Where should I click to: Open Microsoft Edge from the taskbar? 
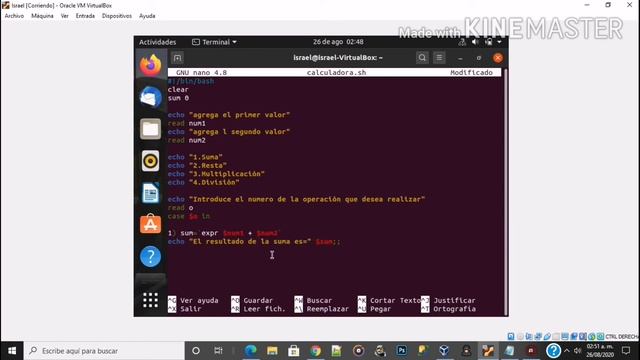click(251, 351)
